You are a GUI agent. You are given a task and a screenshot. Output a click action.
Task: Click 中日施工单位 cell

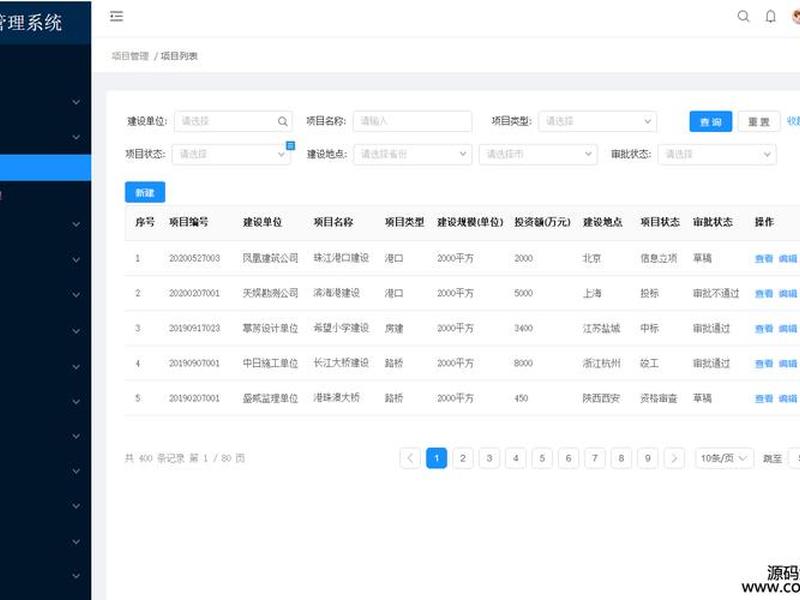(270, 363)
